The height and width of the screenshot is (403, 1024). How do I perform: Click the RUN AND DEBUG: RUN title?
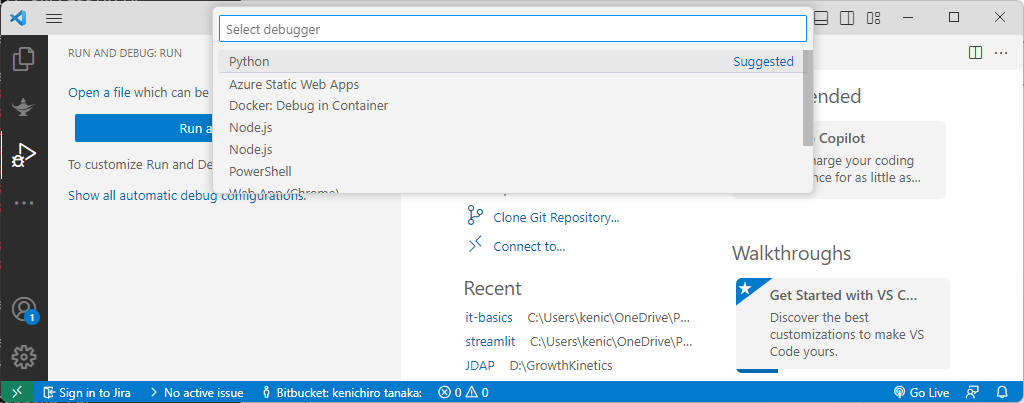tap(125, 53)
